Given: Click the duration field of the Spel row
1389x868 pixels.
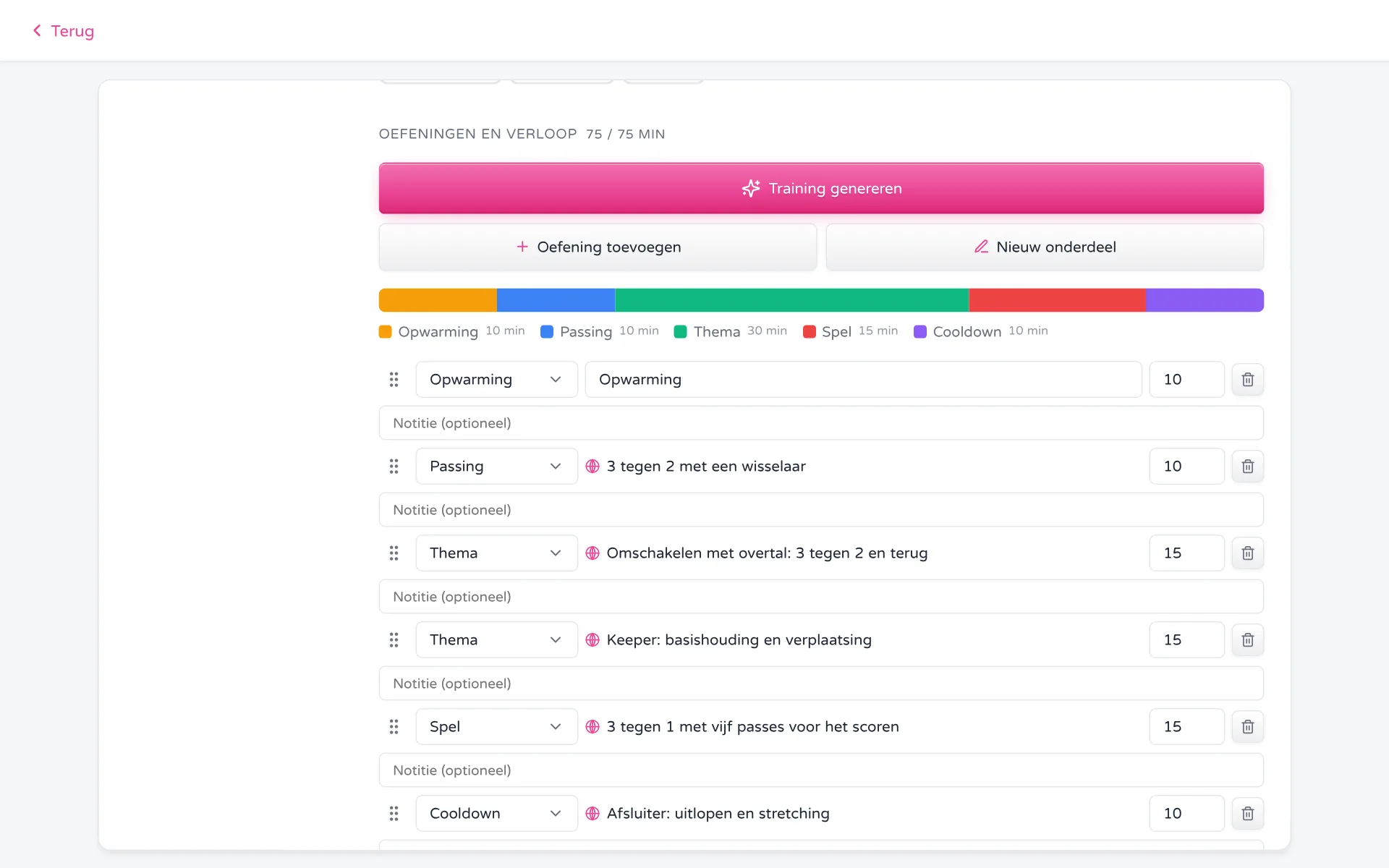Looking at the screenshot, I should [1186, 726].
